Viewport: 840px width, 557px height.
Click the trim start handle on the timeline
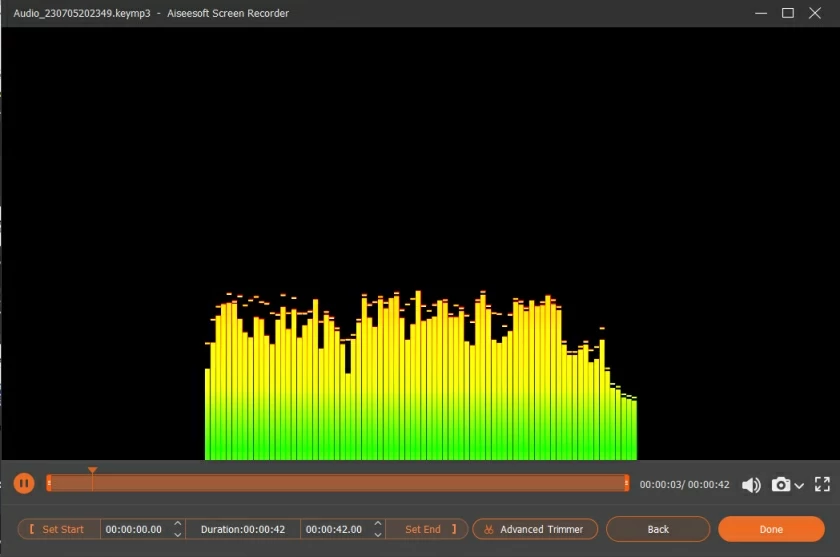[49, 483]
